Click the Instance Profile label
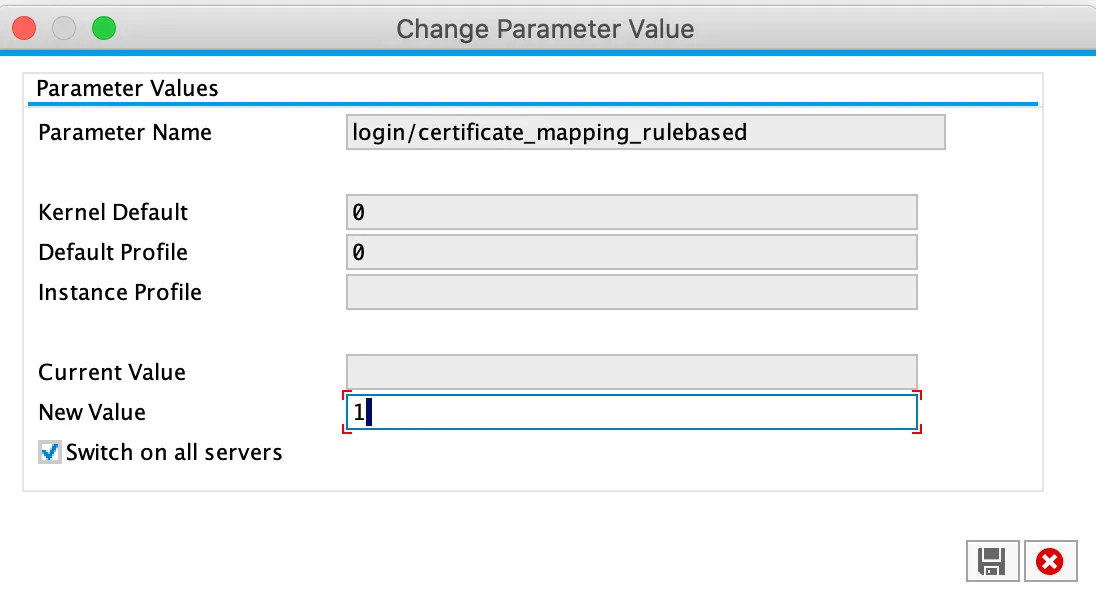This screenshot has height=598, width=1096. click(x=120, y=293)
